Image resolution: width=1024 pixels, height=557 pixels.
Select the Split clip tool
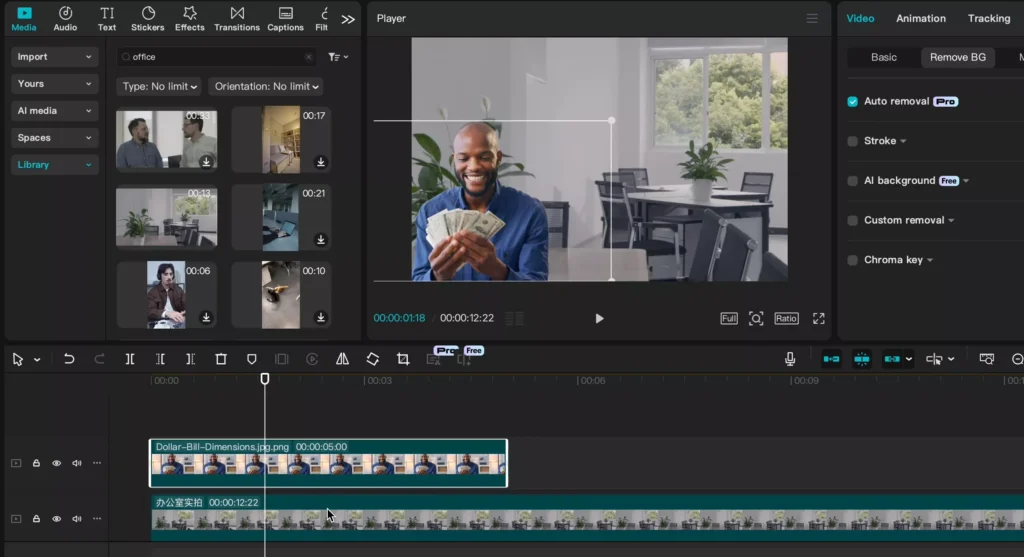130,359
